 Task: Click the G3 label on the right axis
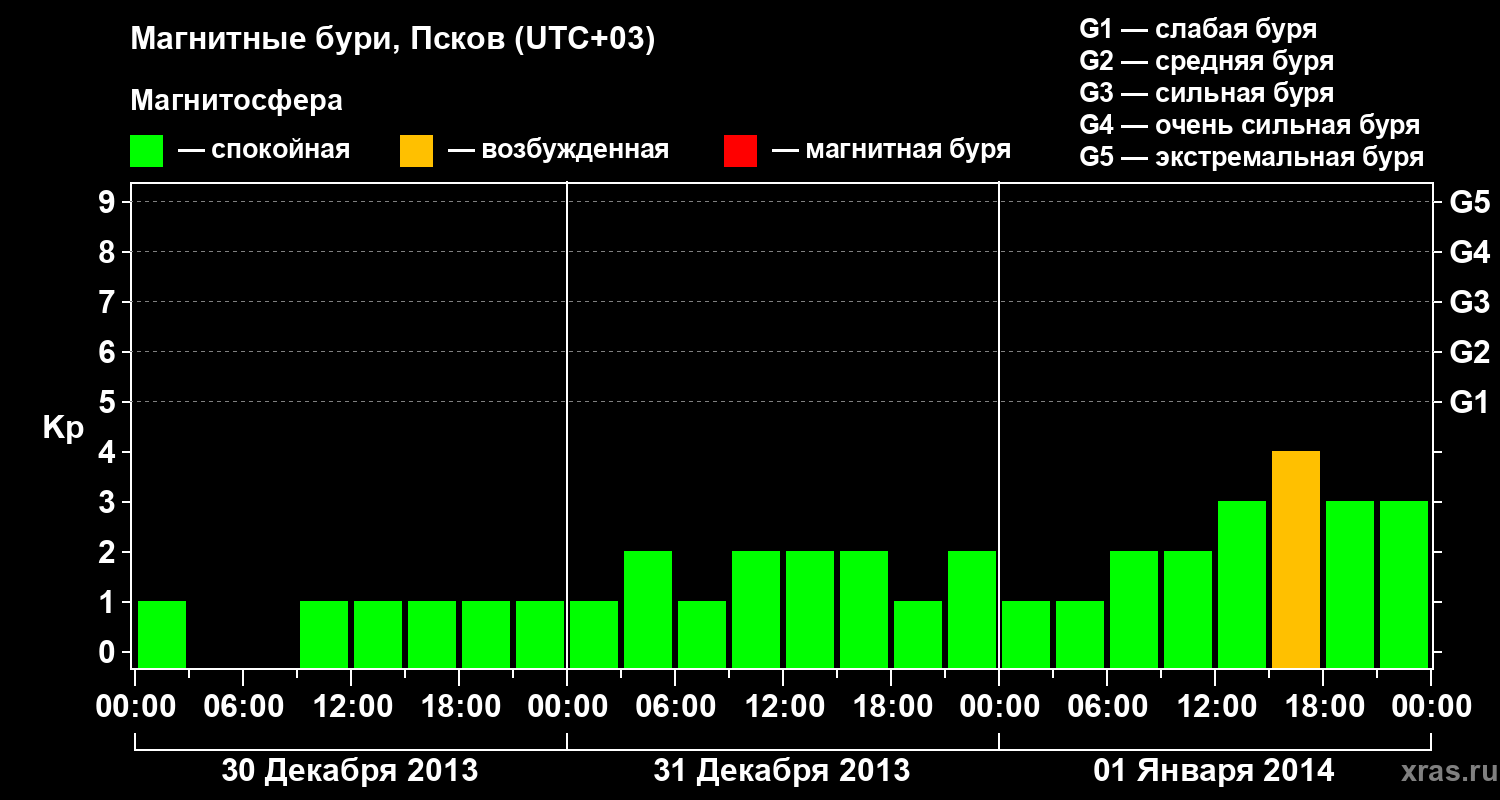[x=1469, y=302]
